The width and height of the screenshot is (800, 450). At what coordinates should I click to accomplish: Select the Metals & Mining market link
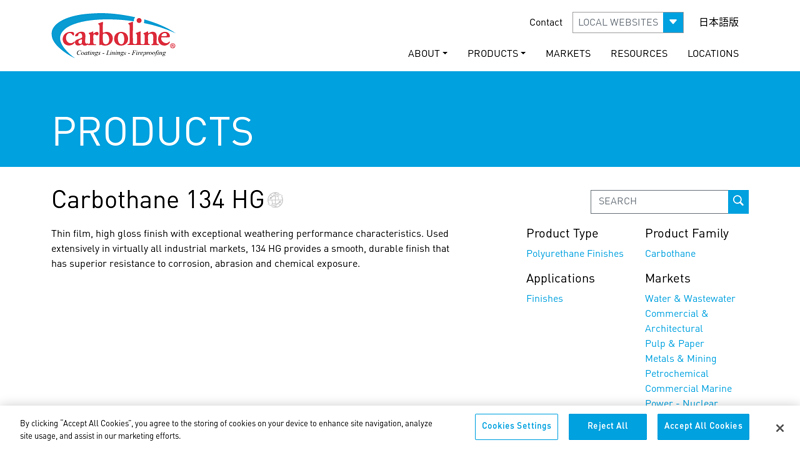(x=681, y=359)
